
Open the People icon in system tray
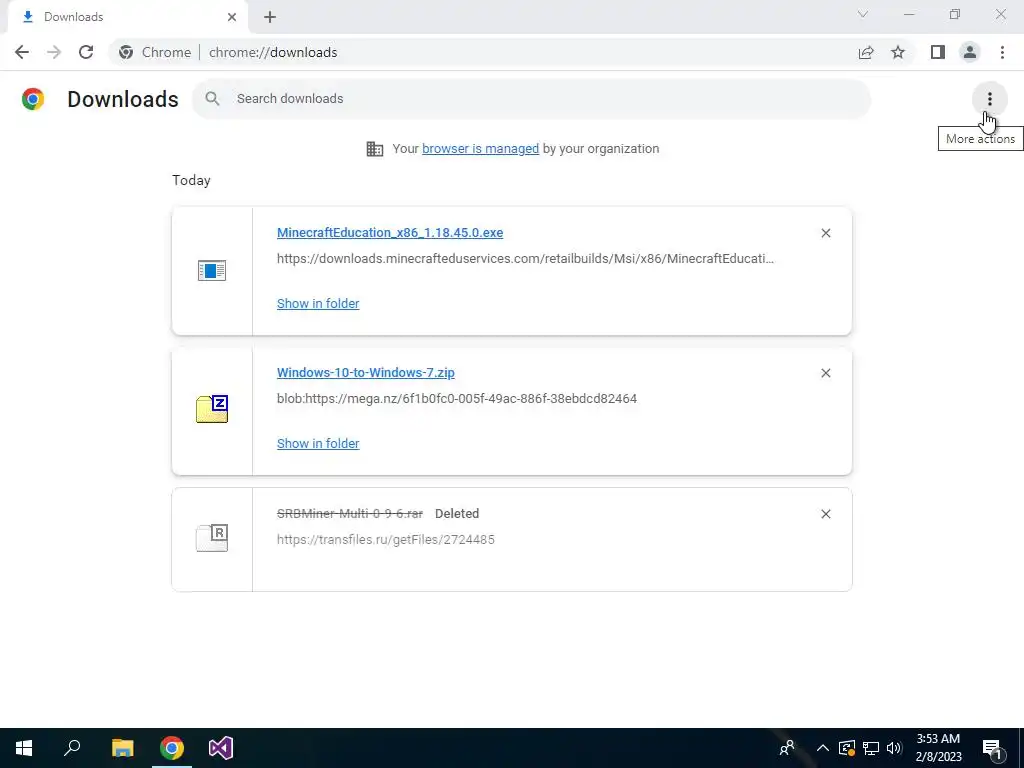[x=788, y=748]
